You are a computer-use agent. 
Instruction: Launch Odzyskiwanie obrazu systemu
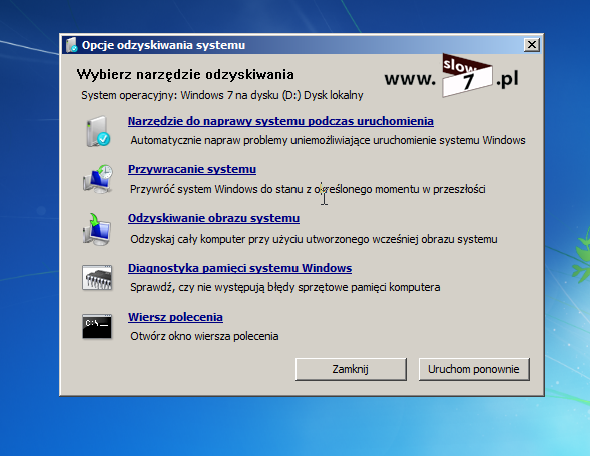pos(214,218)
